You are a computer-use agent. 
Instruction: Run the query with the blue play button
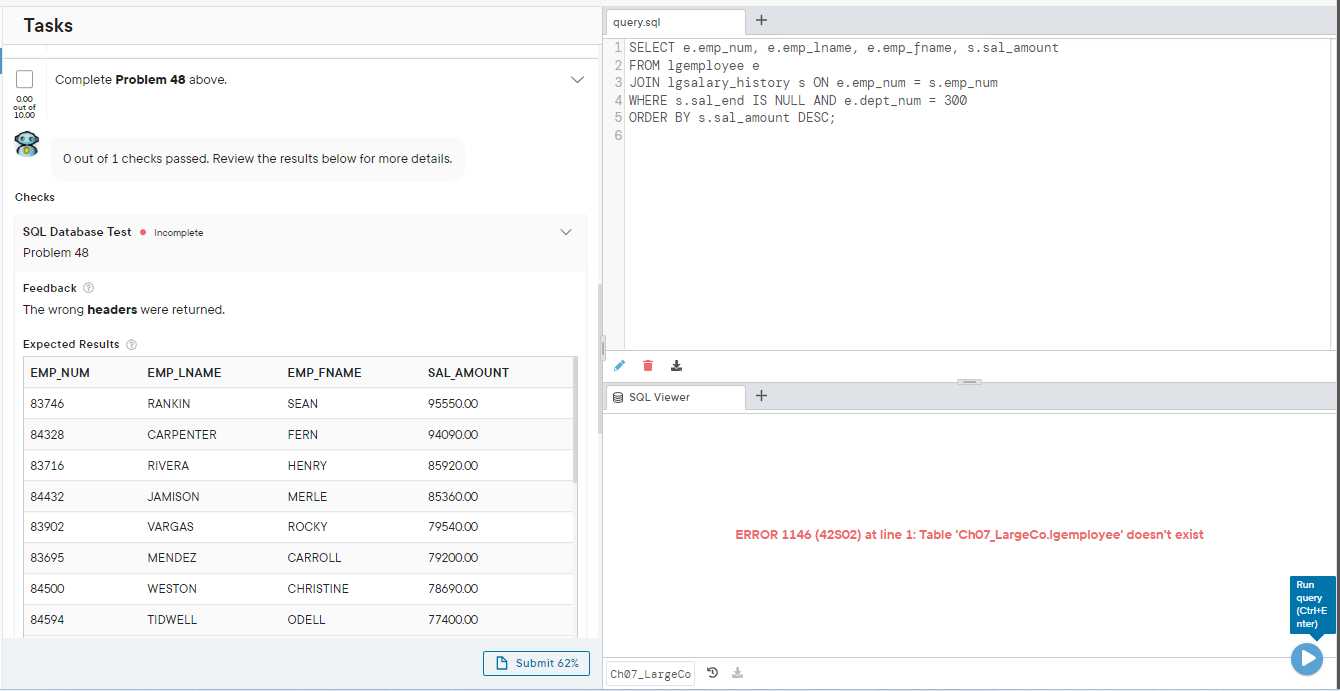click(1307, 658)
